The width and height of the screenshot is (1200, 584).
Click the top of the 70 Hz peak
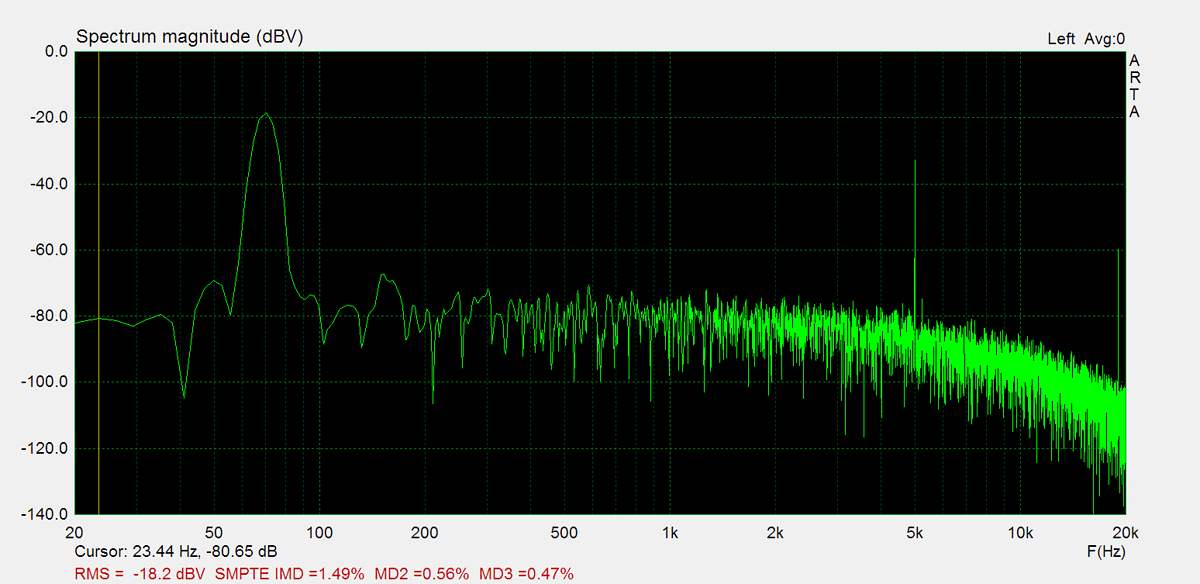click(x=266, y=115)
